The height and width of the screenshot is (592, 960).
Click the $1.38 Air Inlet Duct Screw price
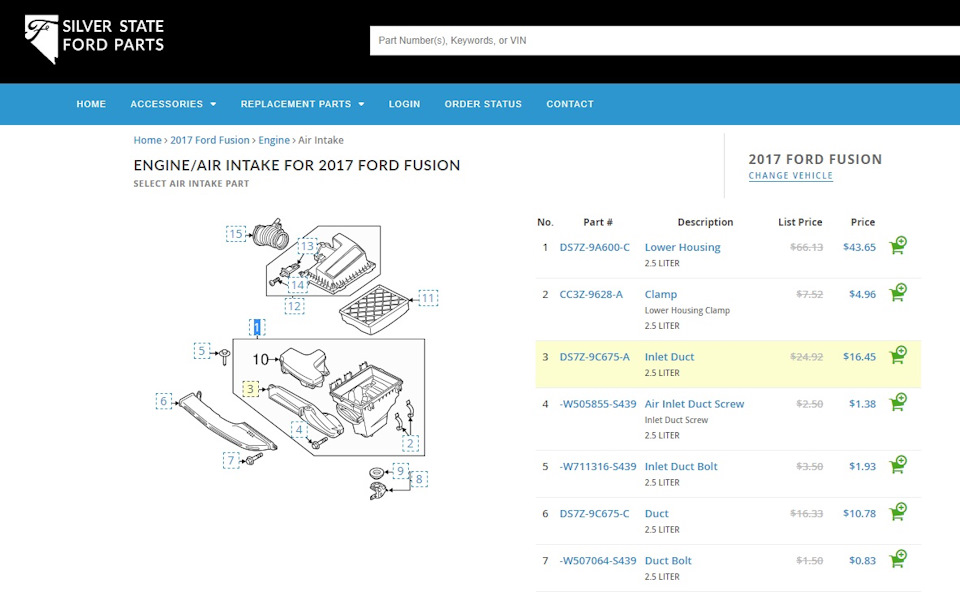click(863, 404)
